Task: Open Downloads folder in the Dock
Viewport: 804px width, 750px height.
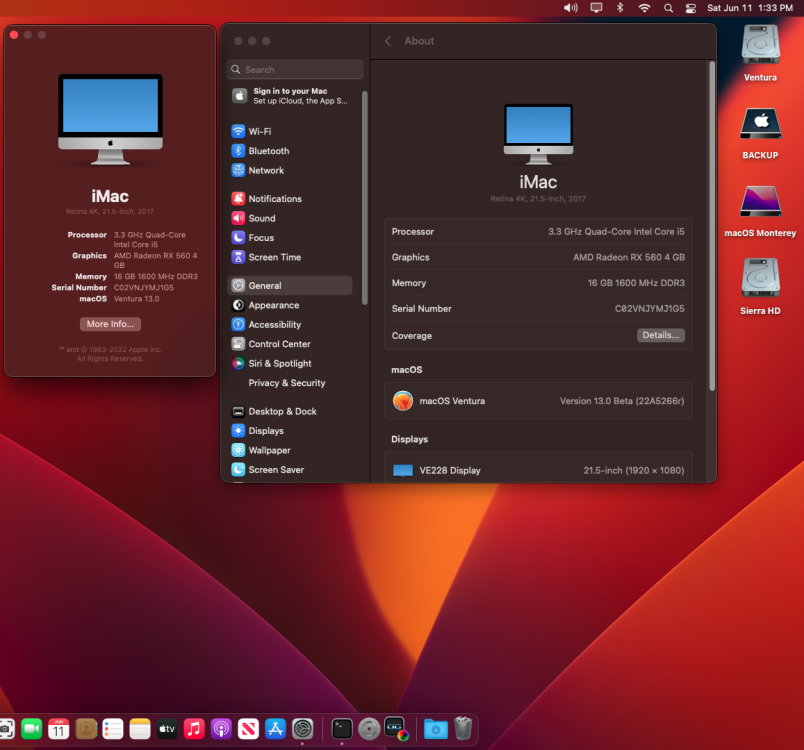Action: [436, 728]
